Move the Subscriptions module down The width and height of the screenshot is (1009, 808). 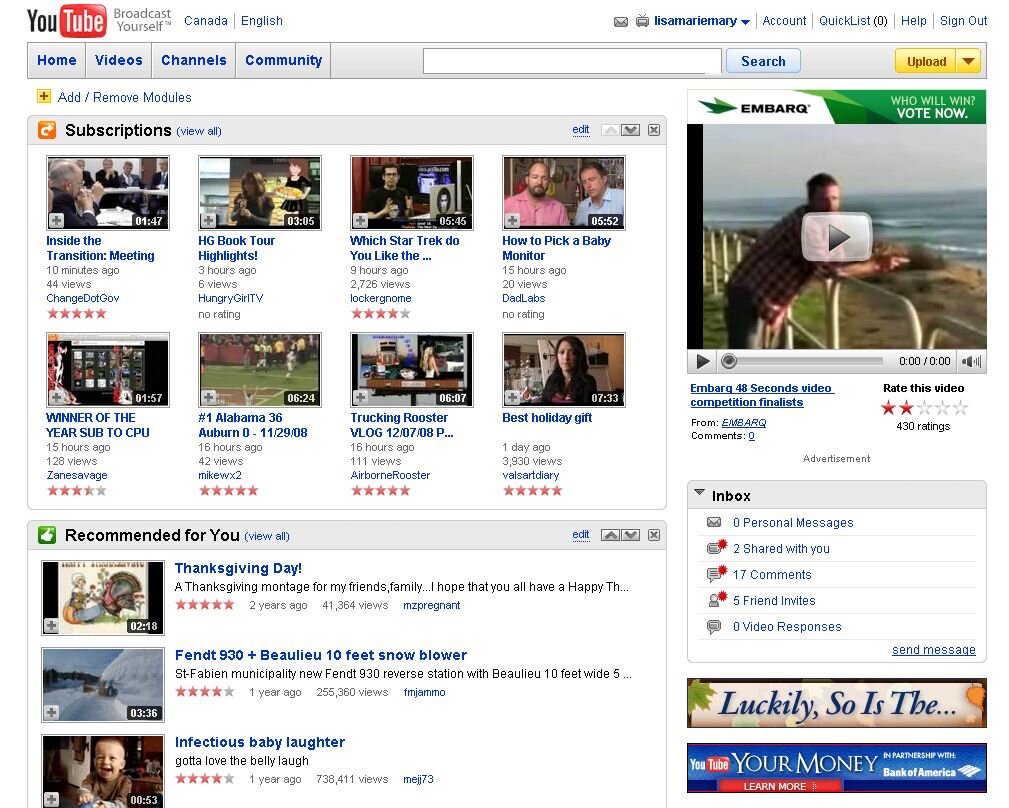click(630, 130)
